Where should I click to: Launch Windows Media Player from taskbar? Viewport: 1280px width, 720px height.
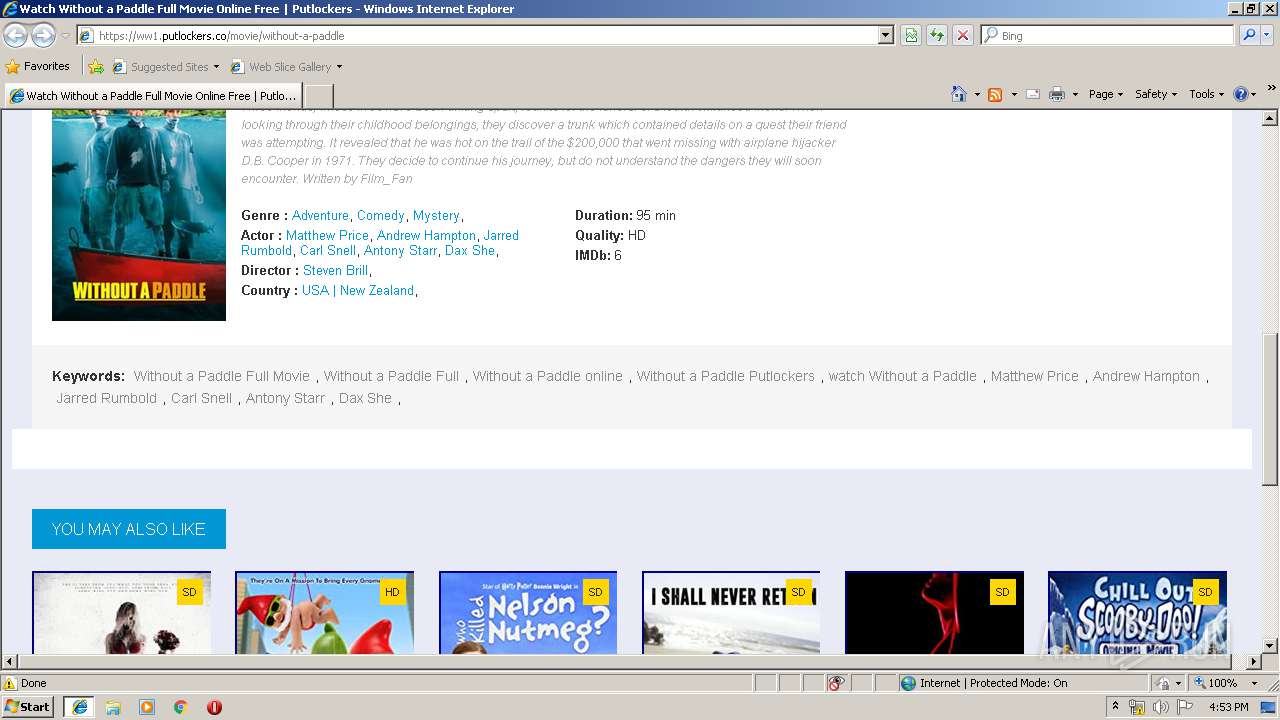point(147,707)
